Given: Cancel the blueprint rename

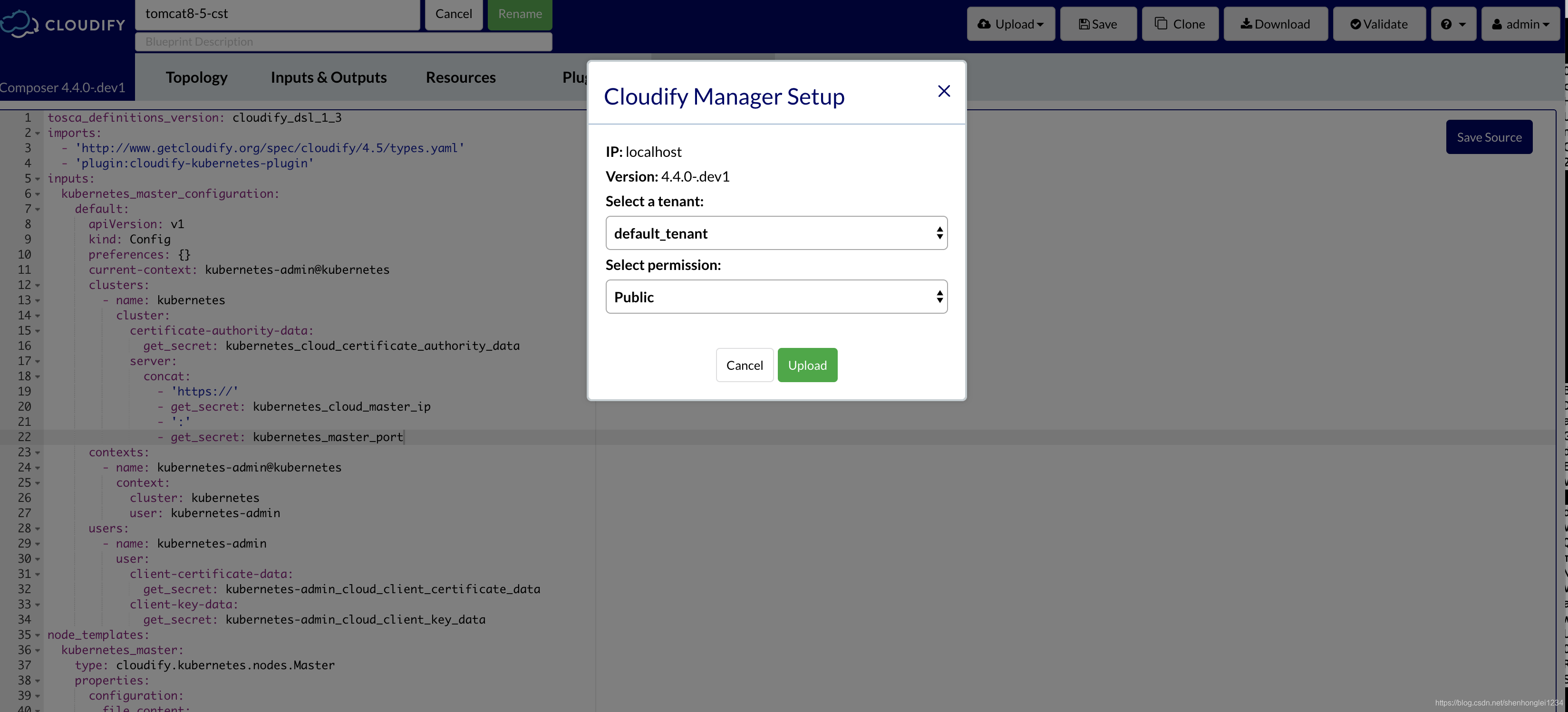Looking at the screenshot, I should click(454, 14).
